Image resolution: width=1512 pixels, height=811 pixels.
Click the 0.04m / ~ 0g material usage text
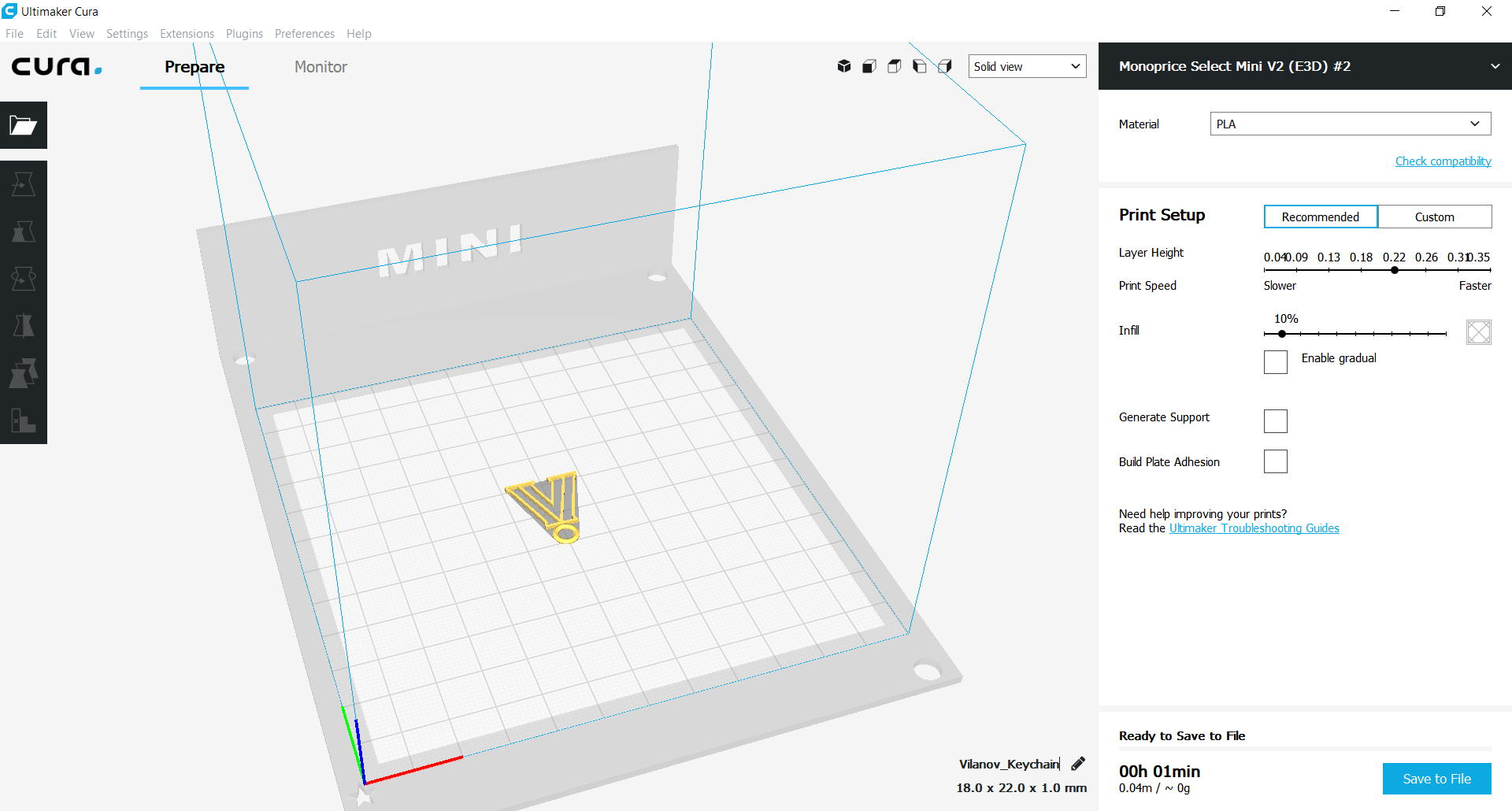1154,788
